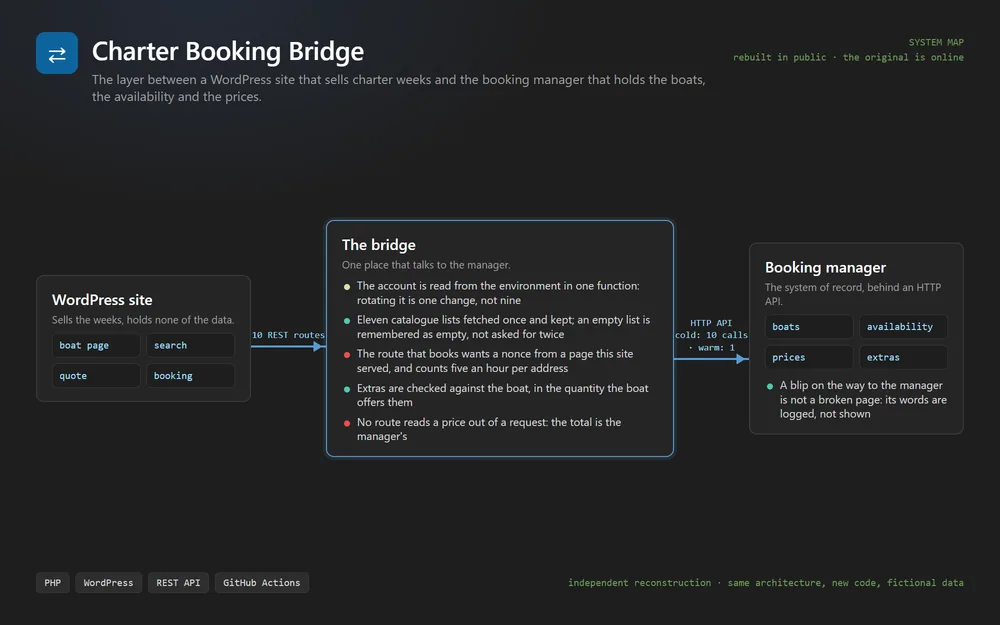1000x625 pixels.
Task: Click the 'search' chip in WordPress site
Action: tap(190, 345)
